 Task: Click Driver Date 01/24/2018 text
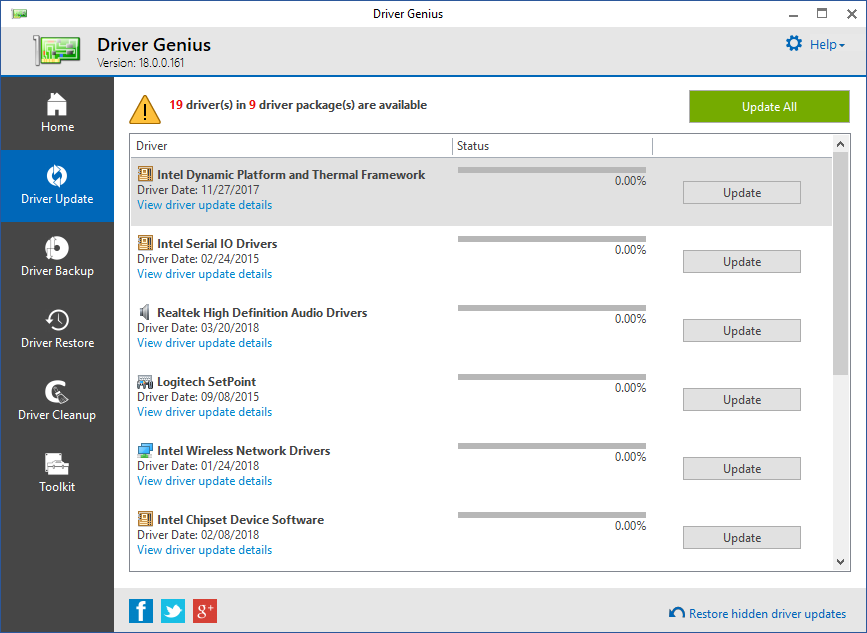[x=198, y=466]
